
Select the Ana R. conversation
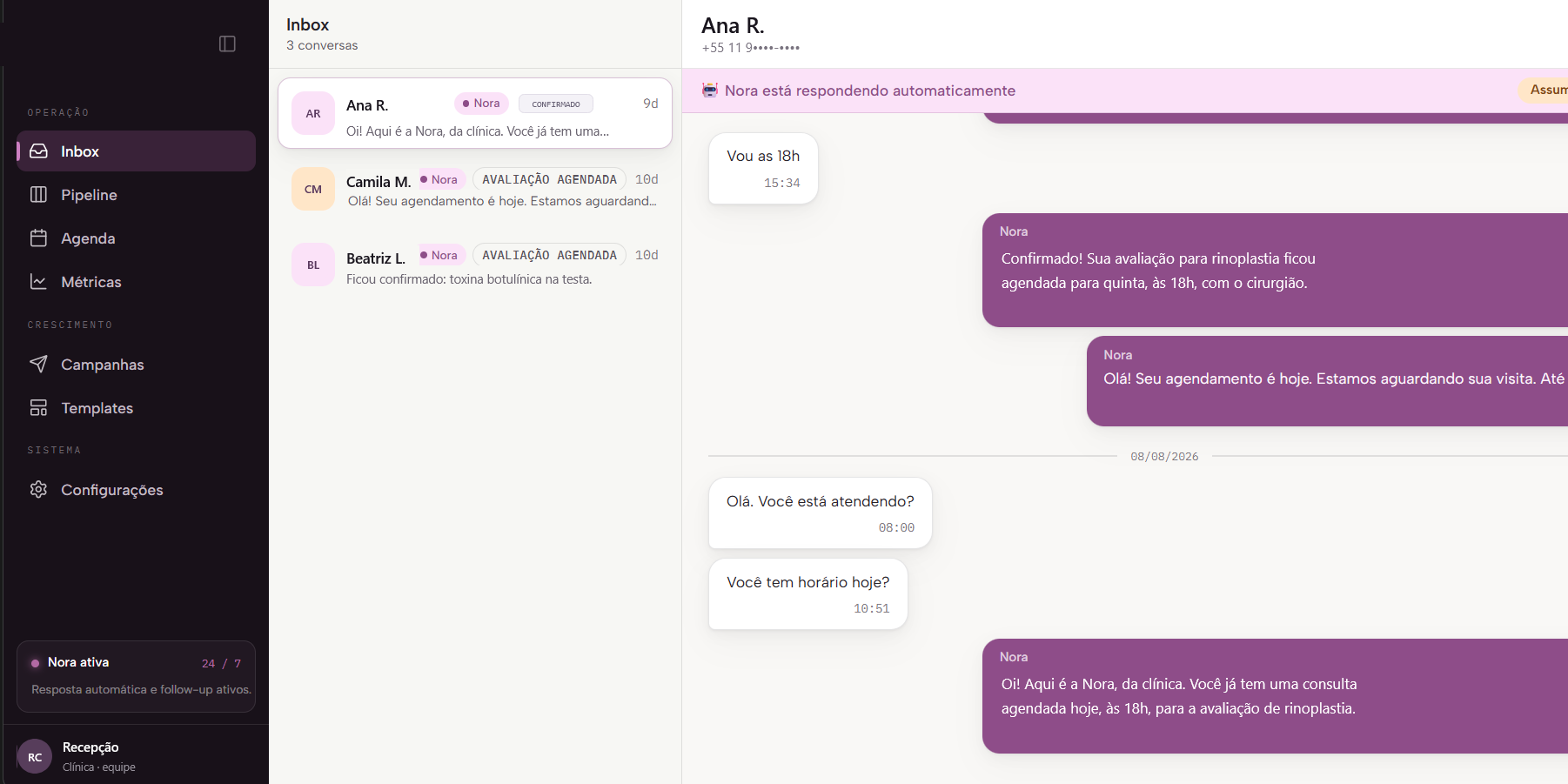pyautogui.click(x=475, y=113)
